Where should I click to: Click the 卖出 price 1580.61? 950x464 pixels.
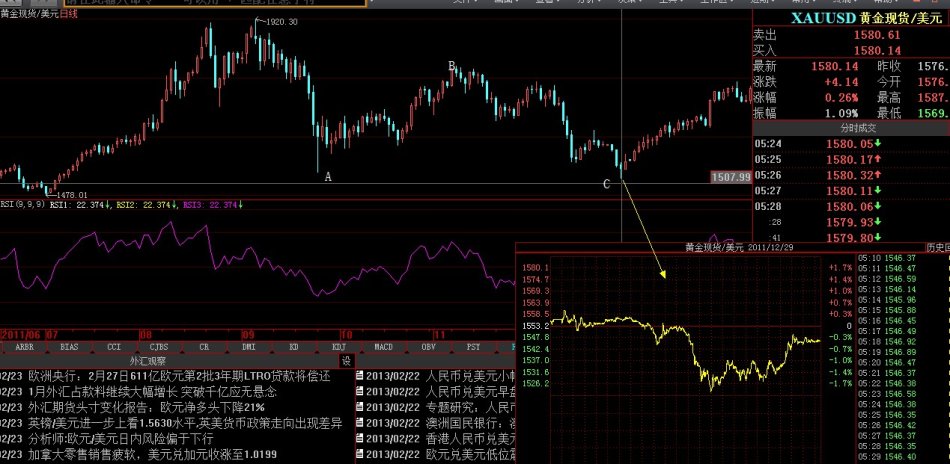[877, 35]
